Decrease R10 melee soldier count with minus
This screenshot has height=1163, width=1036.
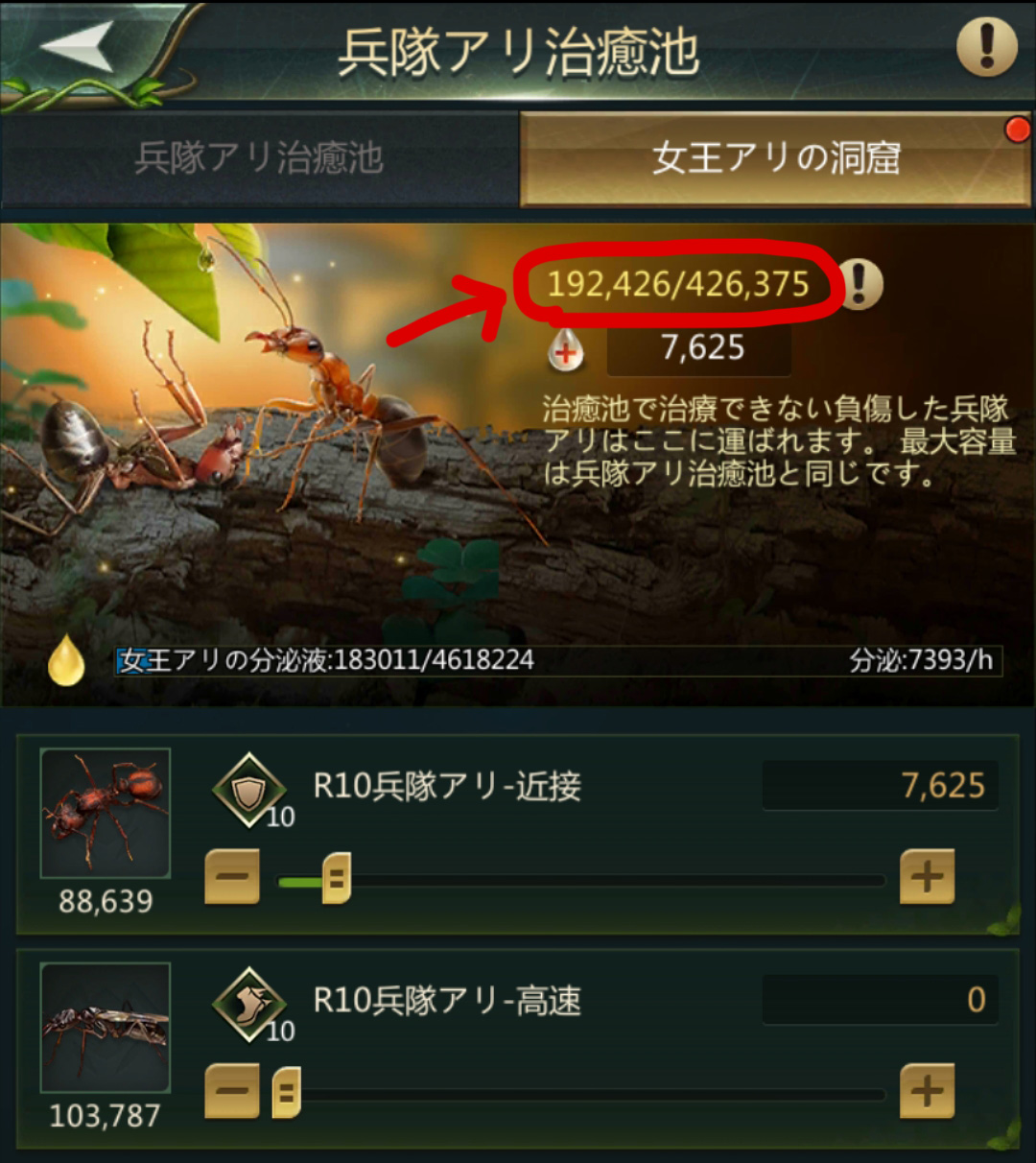pyautogui.click(x=232, y=876)
